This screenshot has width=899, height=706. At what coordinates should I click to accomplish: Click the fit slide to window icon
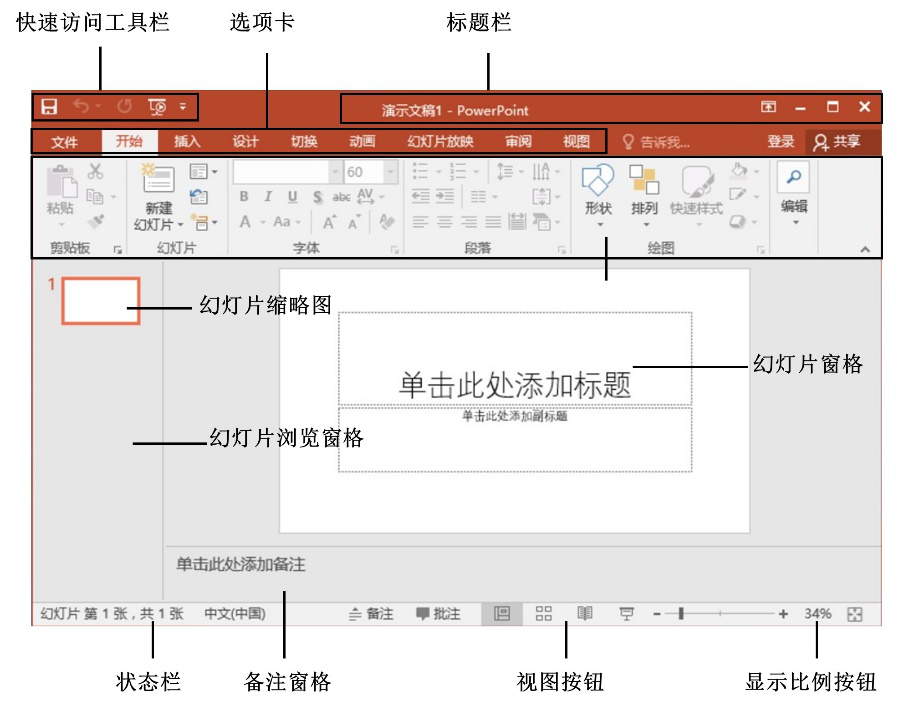(854, 614)
